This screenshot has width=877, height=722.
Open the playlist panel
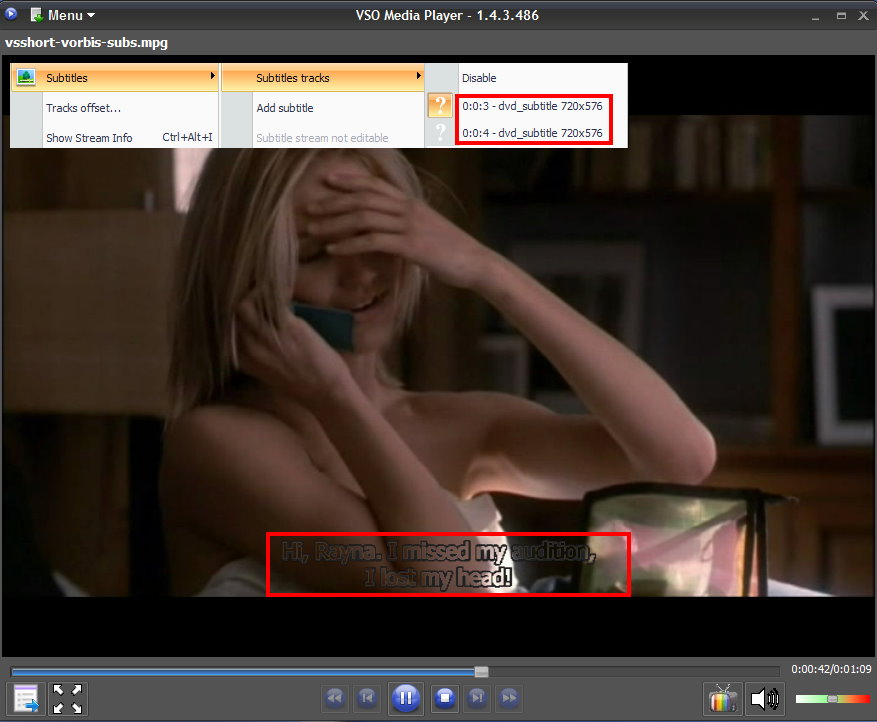pyautogui.click(x=26, y=699)
